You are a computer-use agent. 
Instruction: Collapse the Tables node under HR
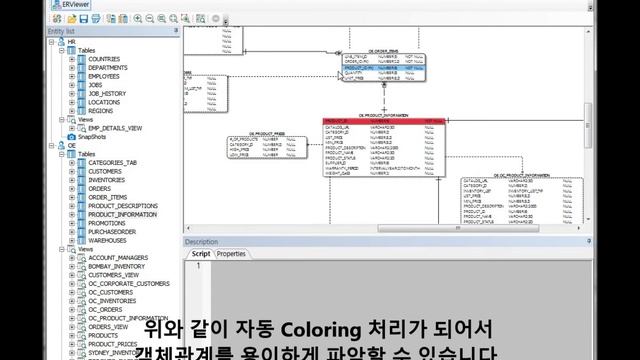(x=62, y=51)
